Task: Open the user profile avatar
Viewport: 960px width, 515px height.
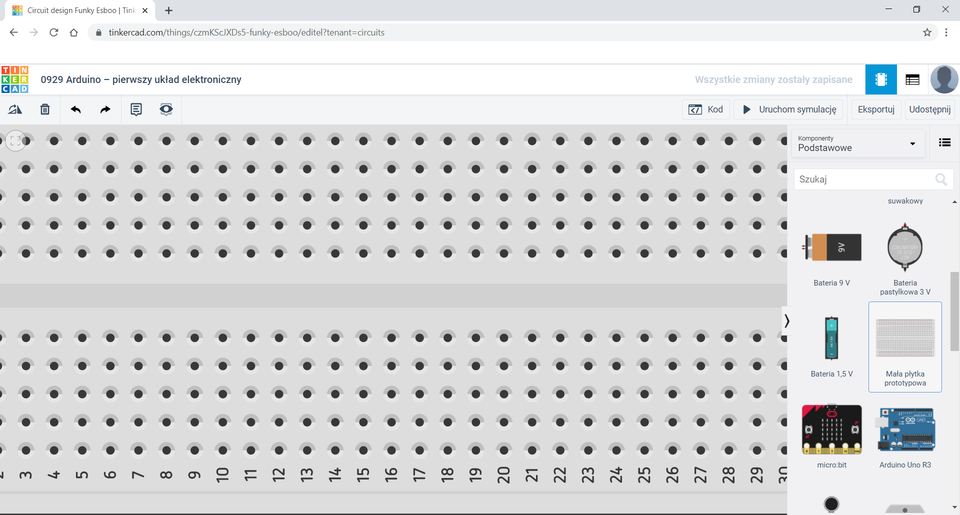Action: tap(944, 79)
